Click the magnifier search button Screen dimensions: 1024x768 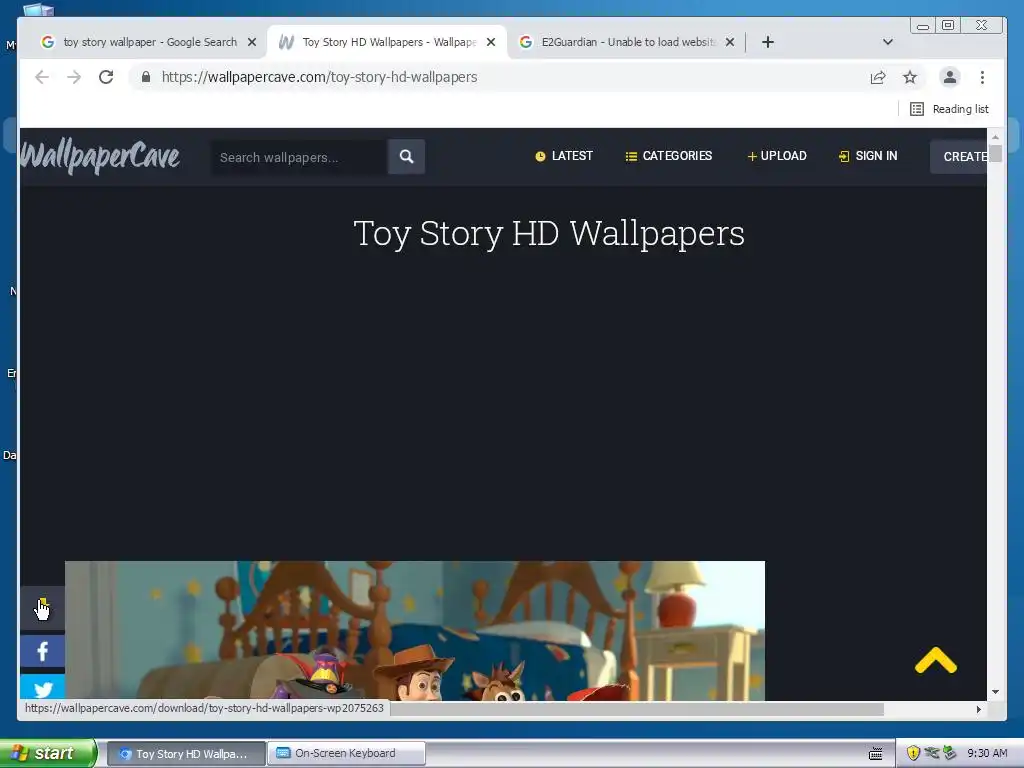(x=406, y=157)
